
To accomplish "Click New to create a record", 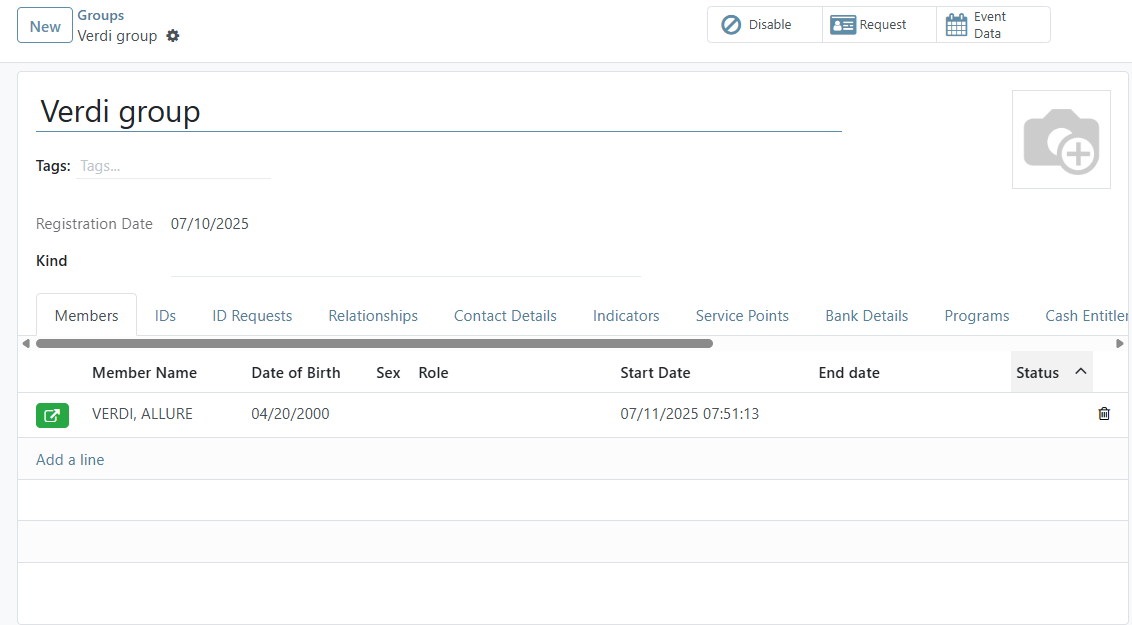I will [x=44, y=26].
